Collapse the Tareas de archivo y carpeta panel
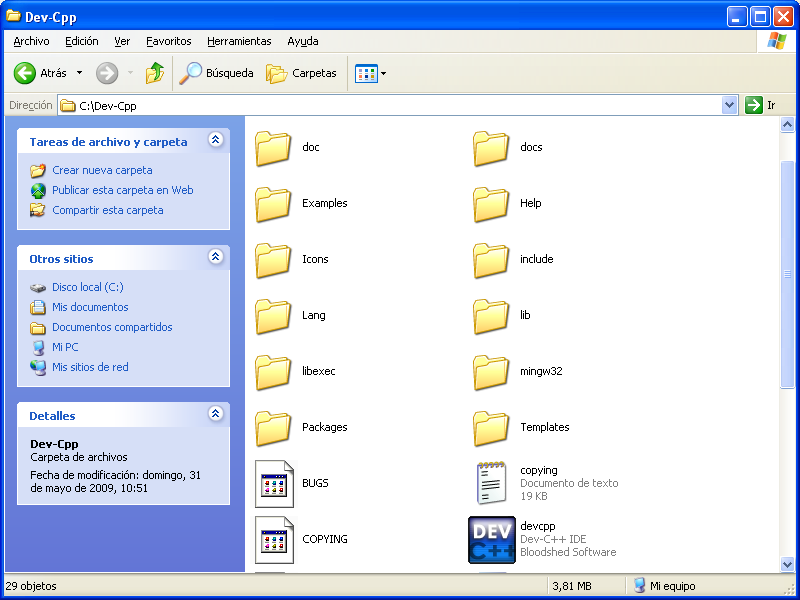The width and height of the screenshot is (800, 600). click(216, 140)
